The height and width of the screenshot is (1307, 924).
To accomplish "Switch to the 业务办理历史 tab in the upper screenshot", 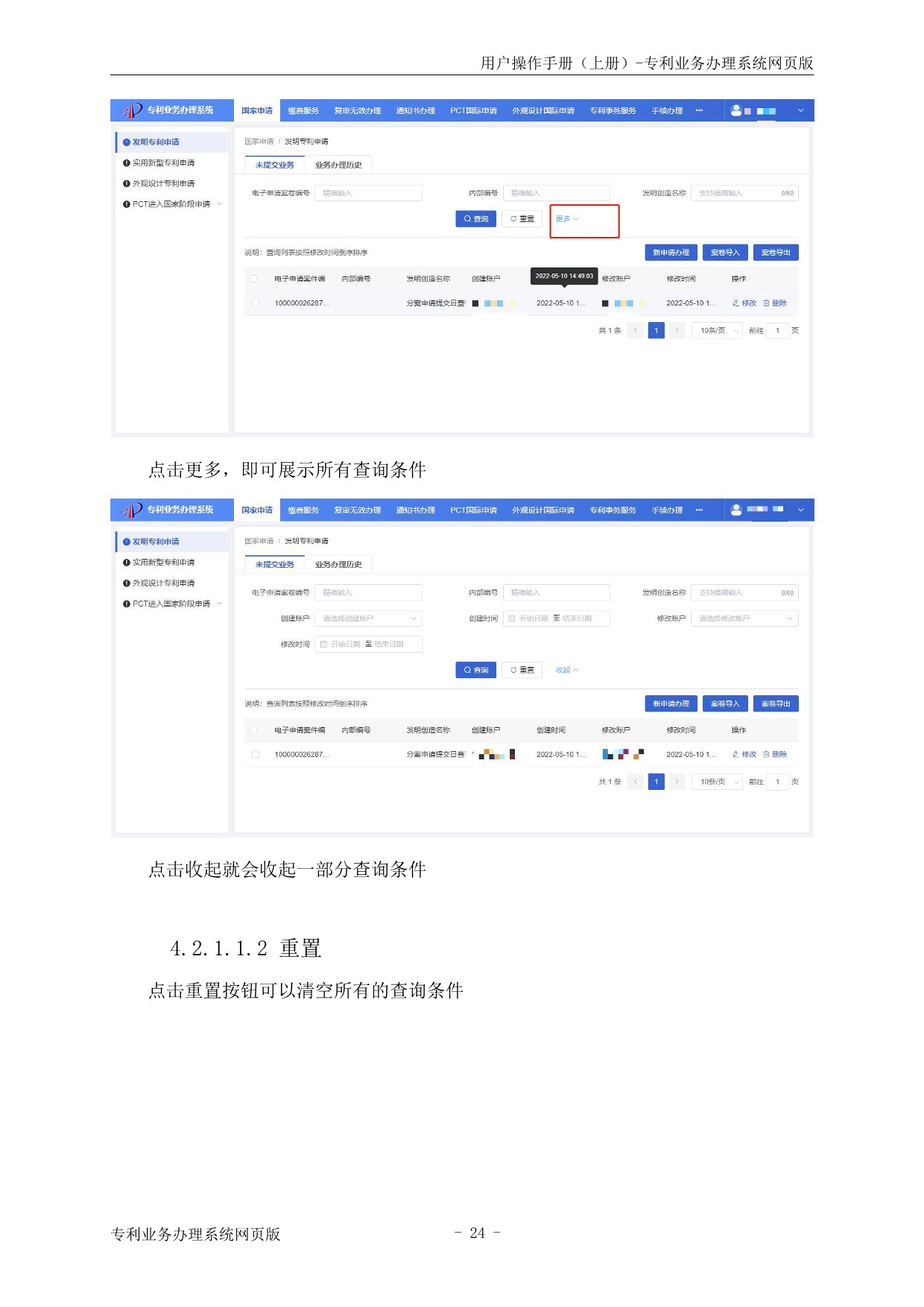I will [x=338, y=165].
